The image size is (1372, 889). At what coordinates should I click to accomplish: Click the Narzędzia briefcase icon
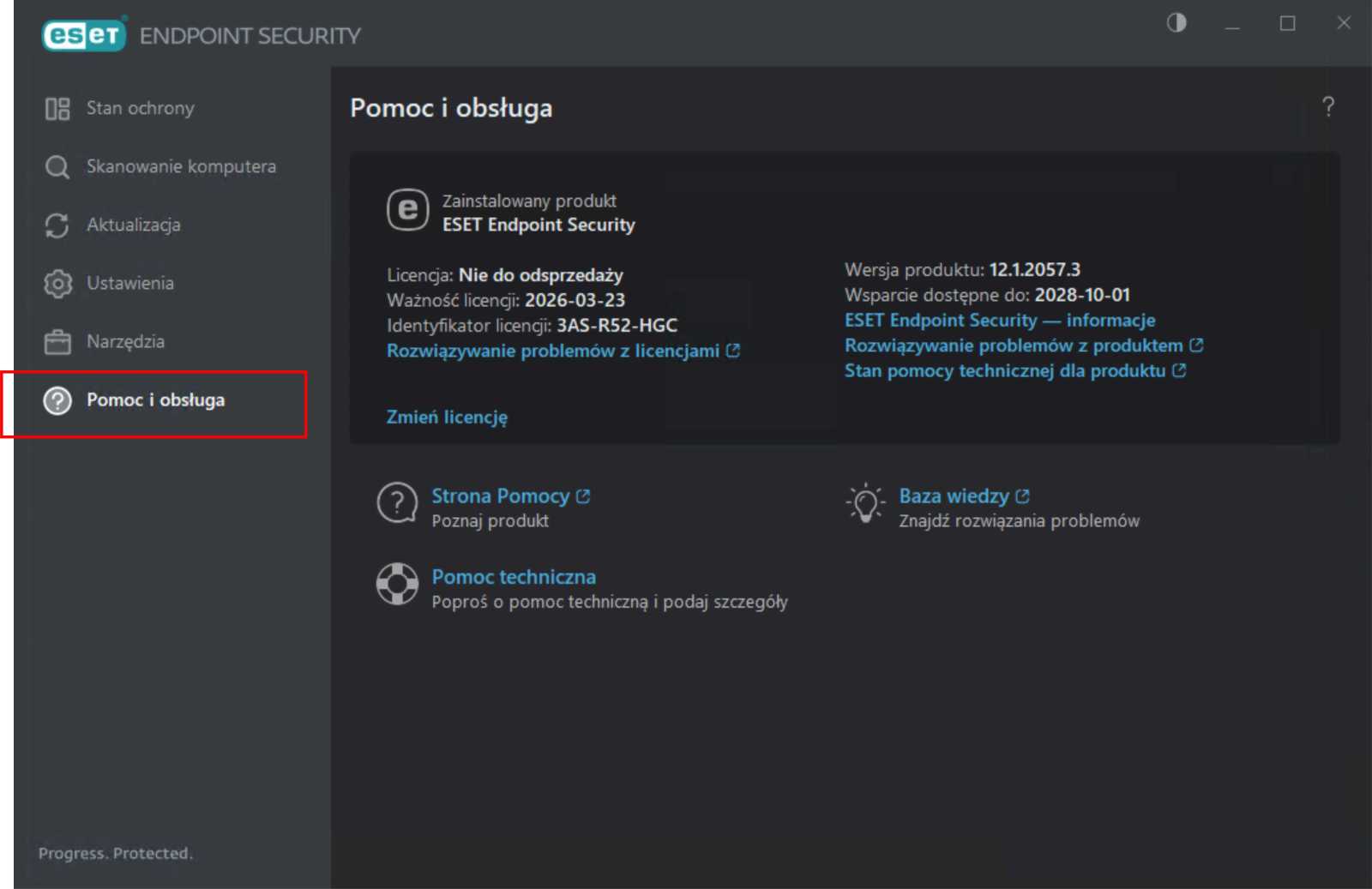(57, 342)
